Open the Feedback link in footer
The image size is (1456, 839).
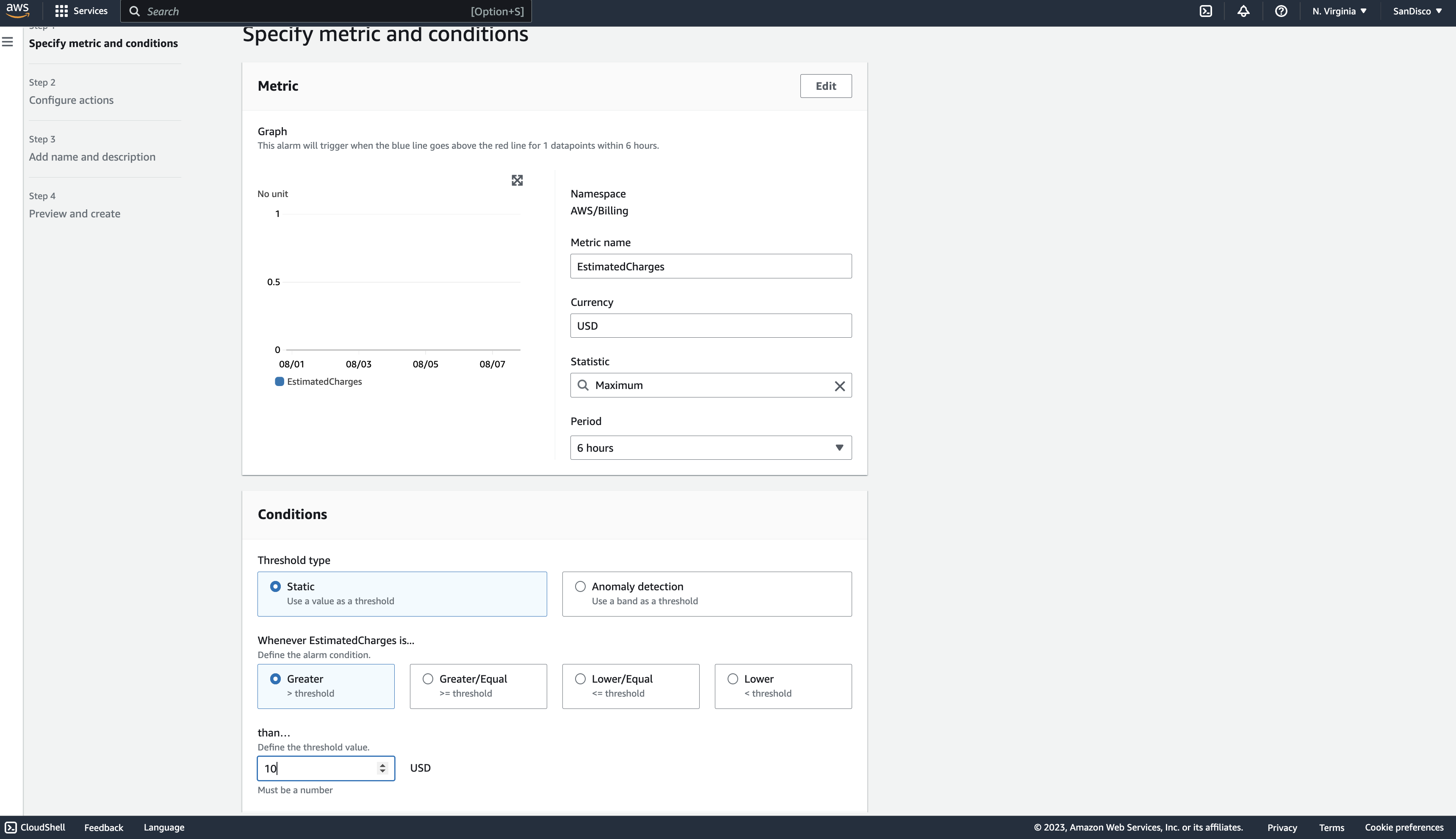pyautogui.click(x=104, y=828)
